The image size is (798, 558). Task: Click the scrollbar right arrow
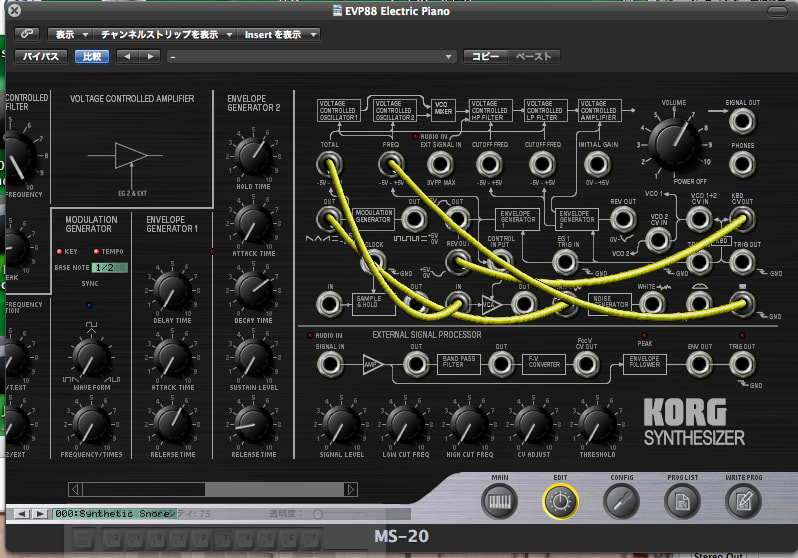click(x=351, y=489)
